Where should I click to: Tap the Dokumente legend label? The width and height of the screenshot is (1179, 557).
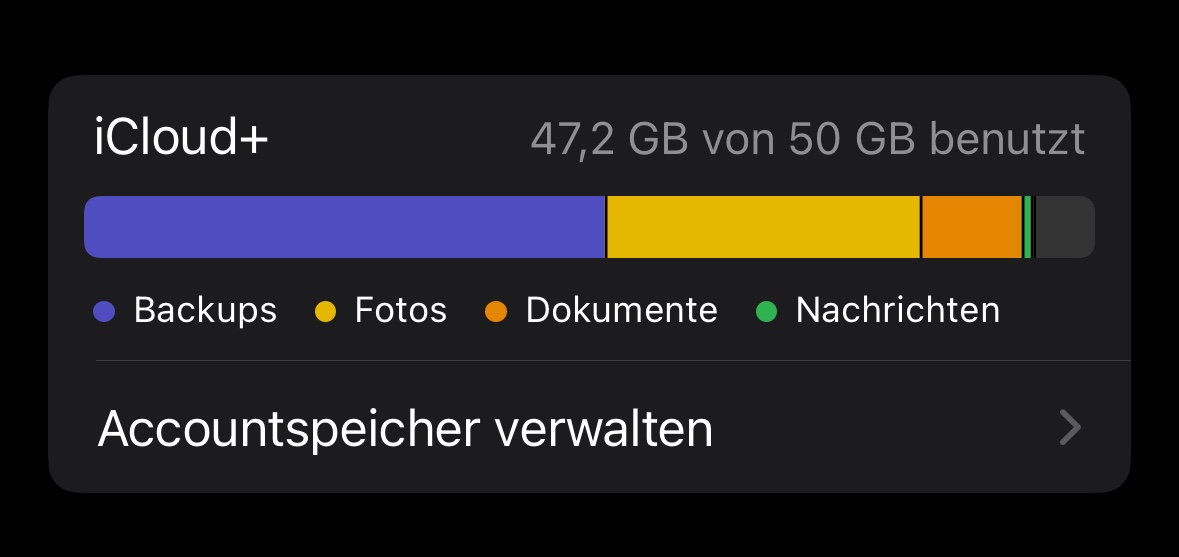coord(621,310)
